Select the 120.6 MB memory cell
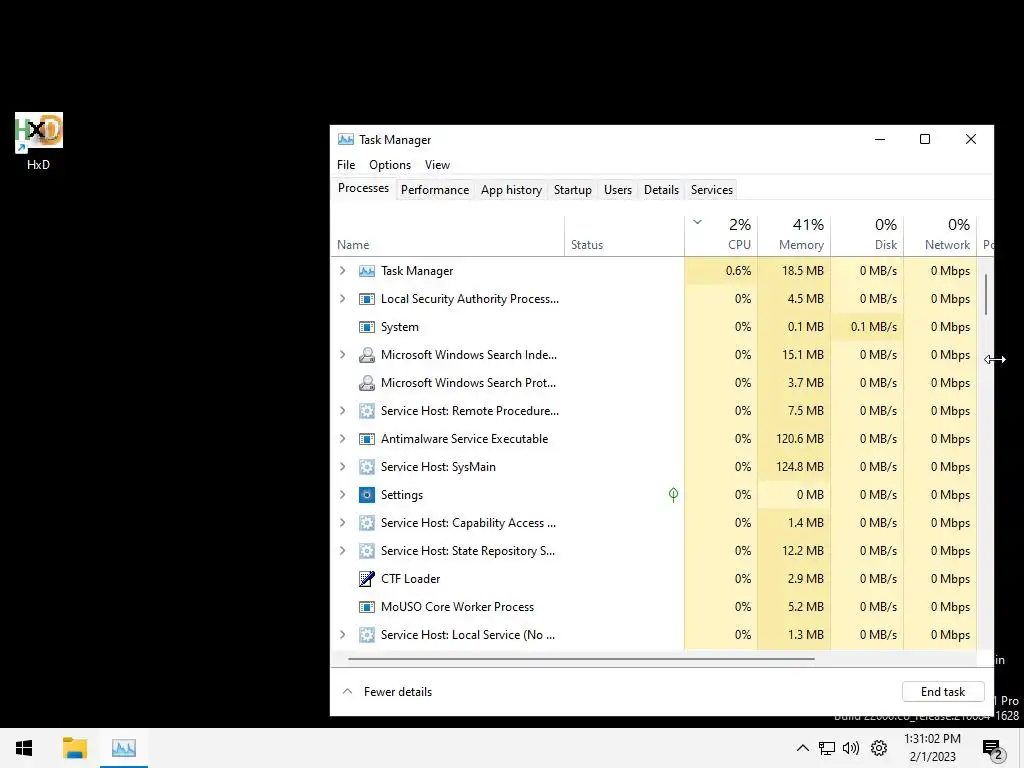This screenshot has height=768, width=1024. point(794,440)
